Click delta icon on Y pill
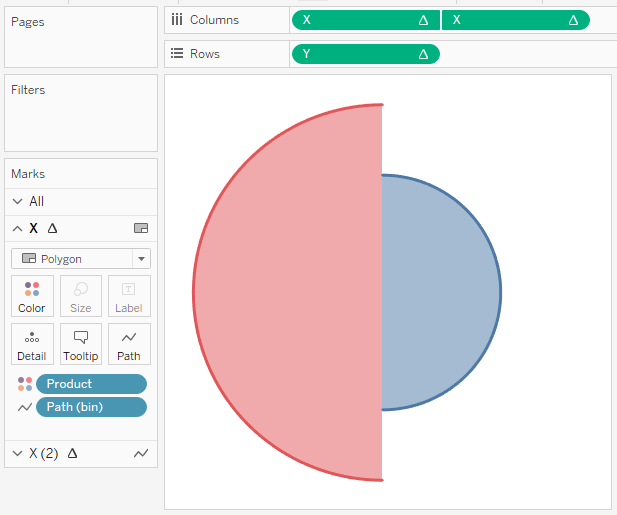 tap(423, 54)
